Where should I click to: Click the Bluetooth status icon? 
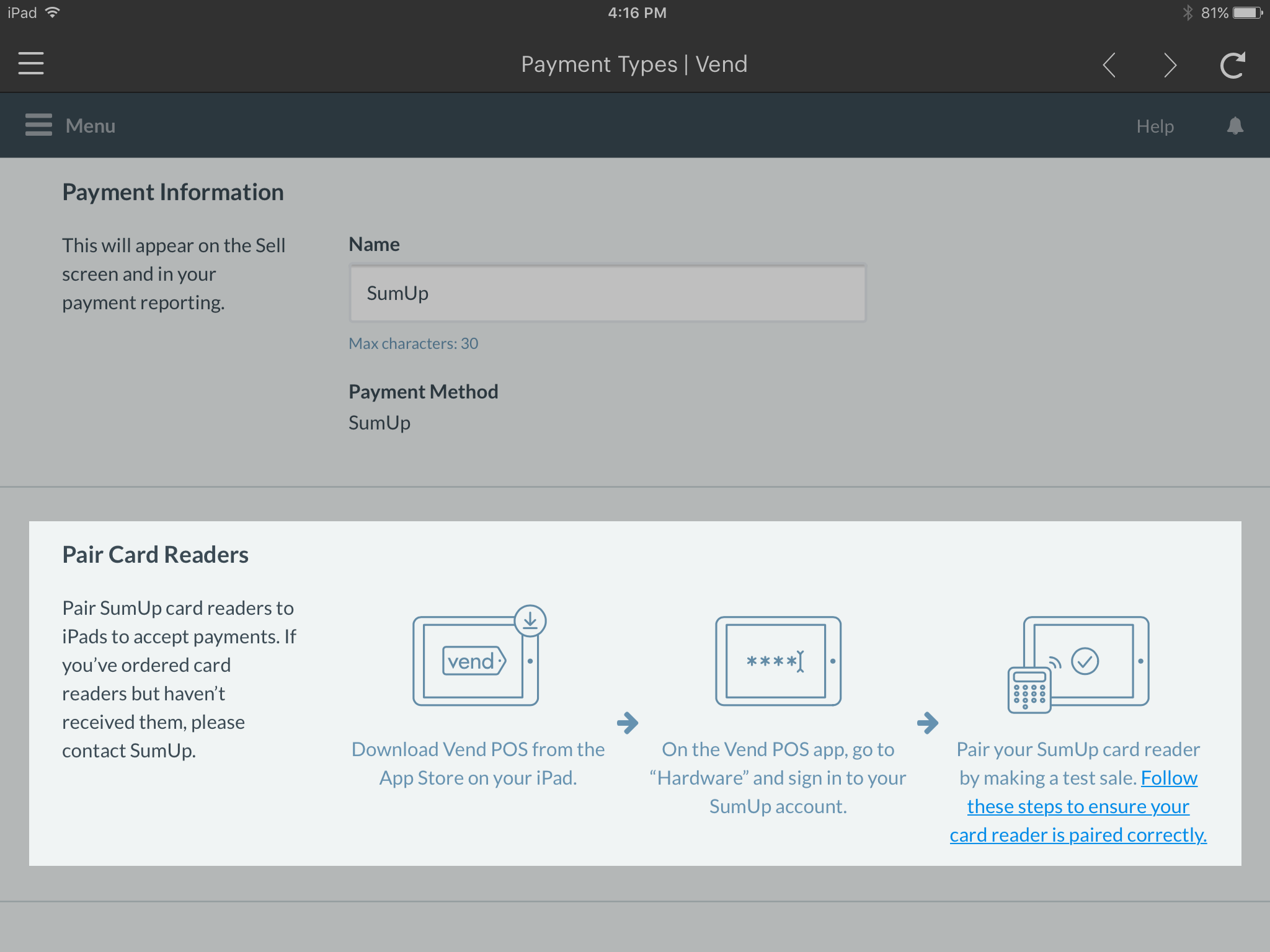pos(1188,11)
